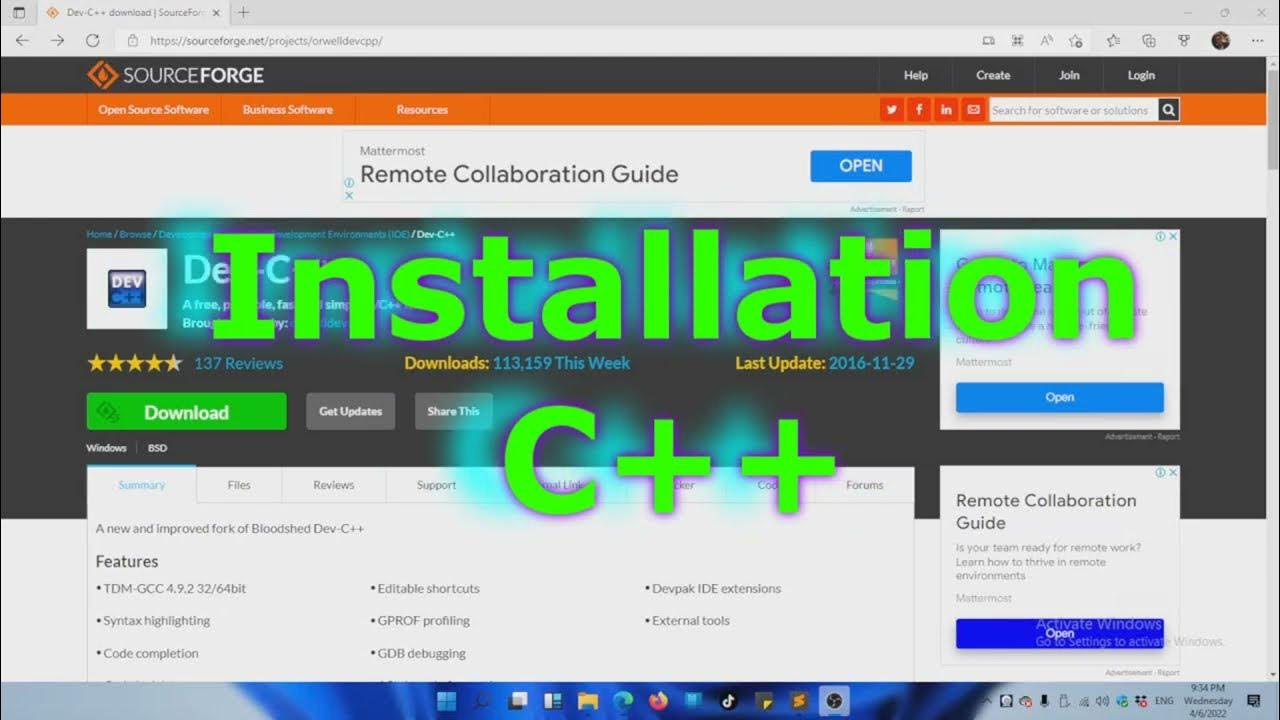
Task: Open SourceForge Twitter page icon
Action: 891,110
